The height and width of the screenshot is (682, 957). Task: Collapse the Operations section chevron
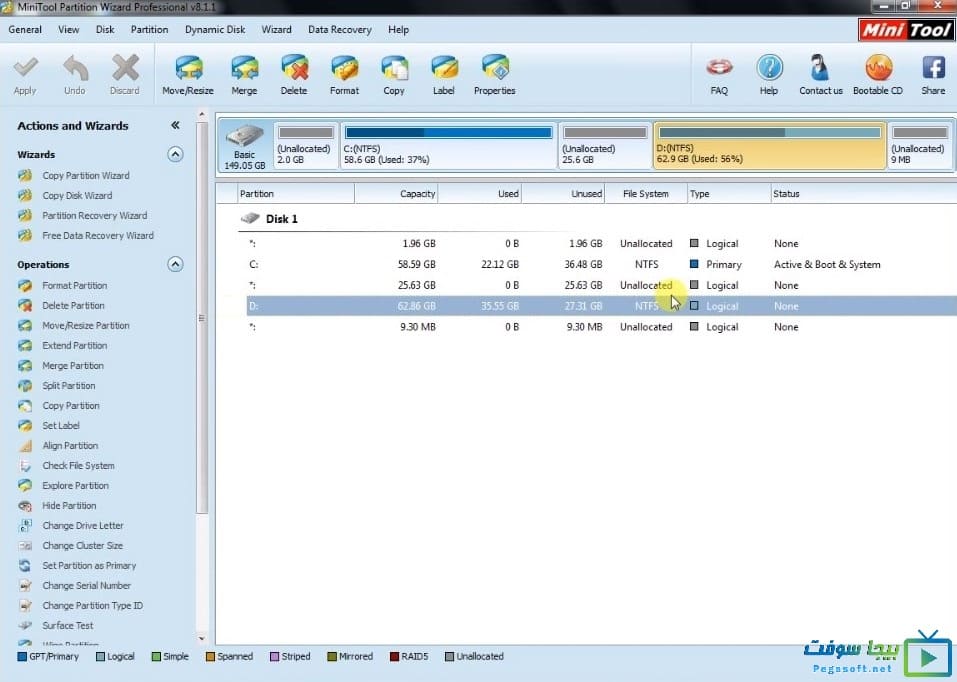pyautogui.click(x=175, y=264)
